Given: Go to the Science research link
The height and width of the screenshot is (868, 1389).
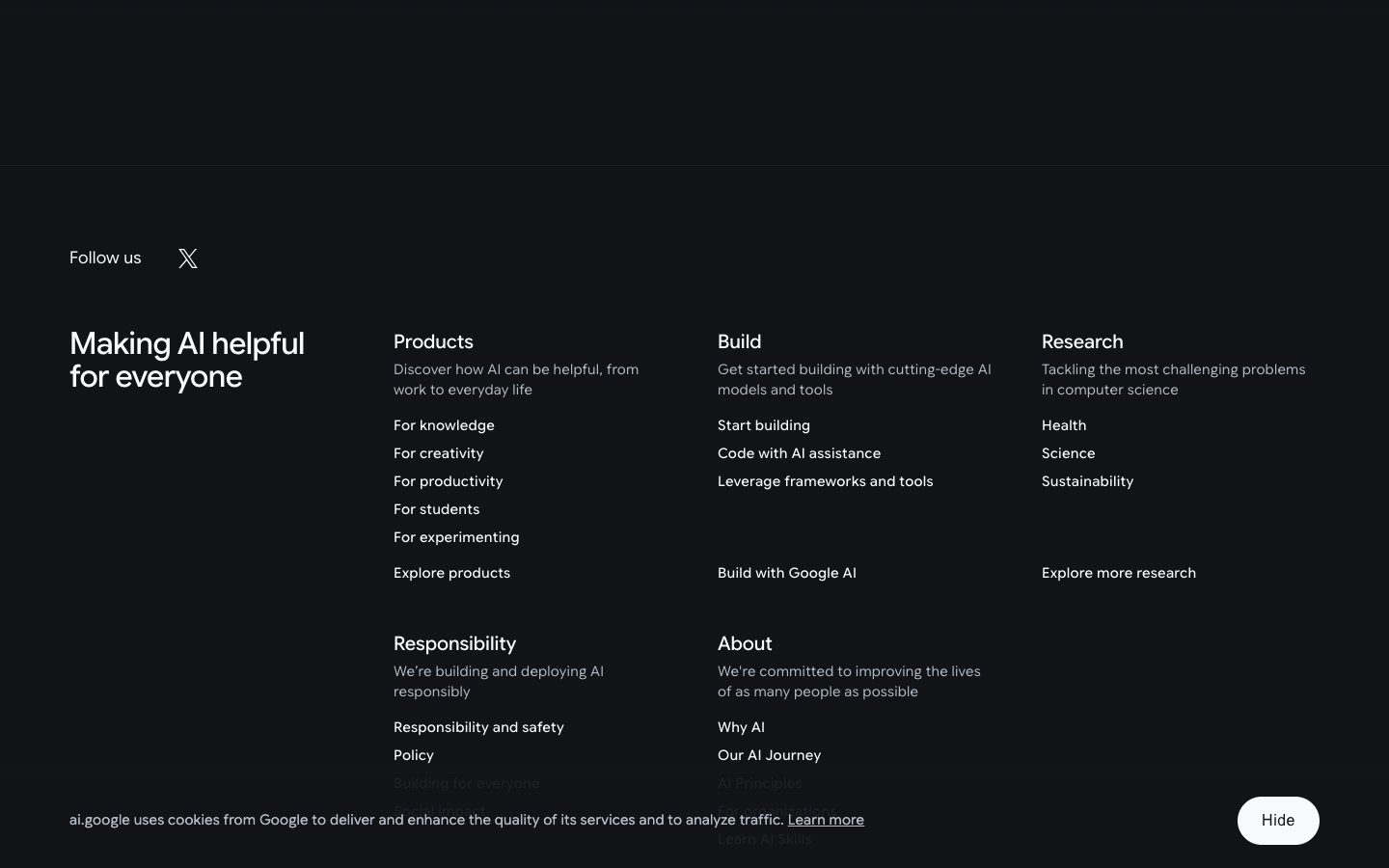Looking at the screenshot, I should 1069,453.
